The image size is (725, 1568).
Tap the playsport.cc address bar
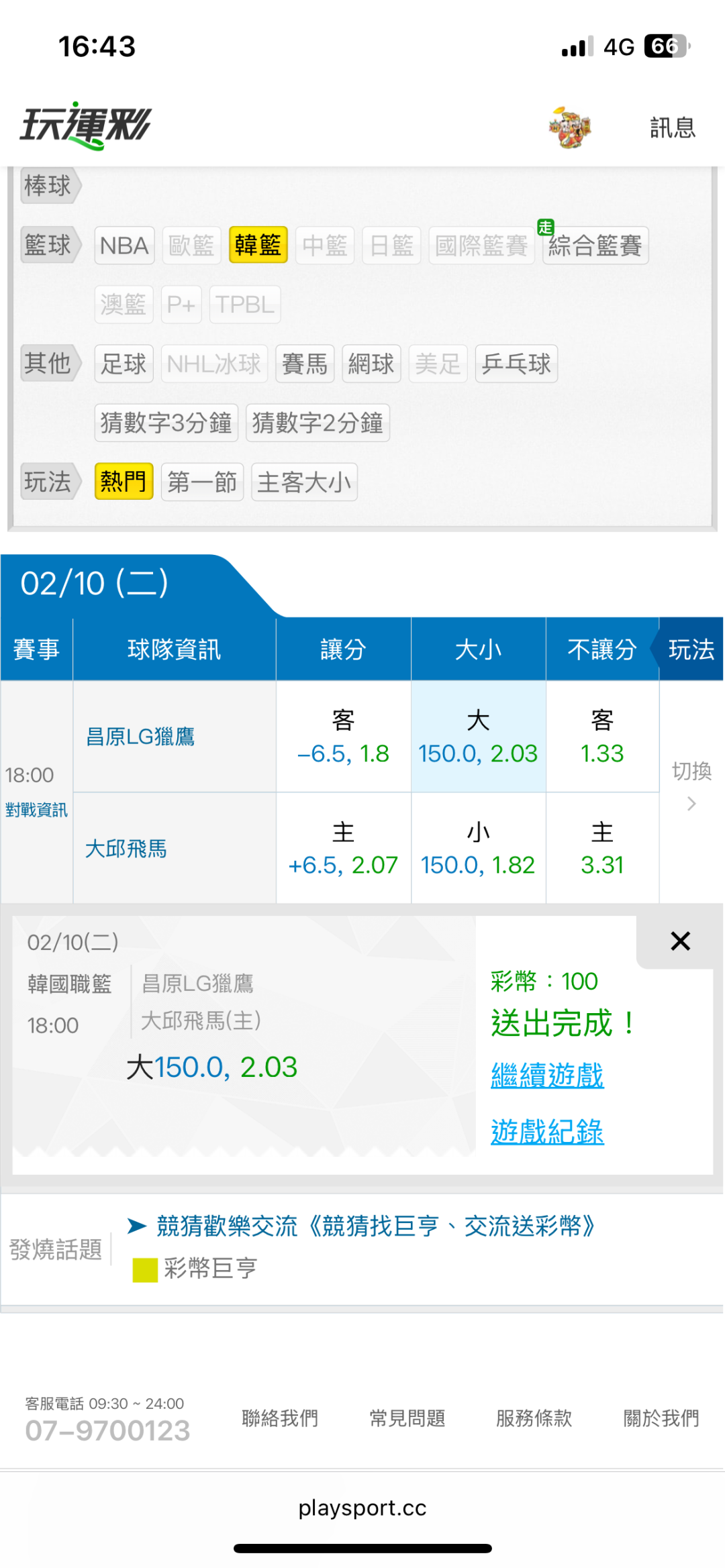pos(362,1508)
